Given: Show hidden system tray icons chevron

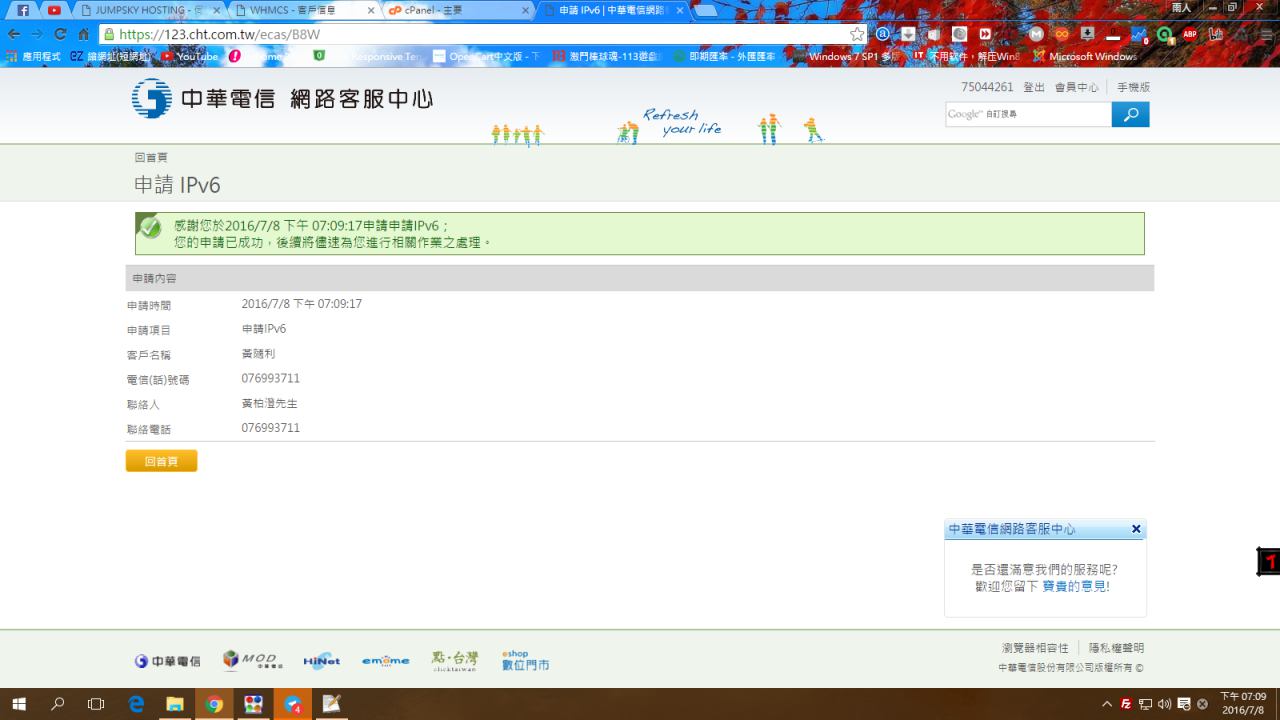Looking at the screenshot, I should point(1107,704).
